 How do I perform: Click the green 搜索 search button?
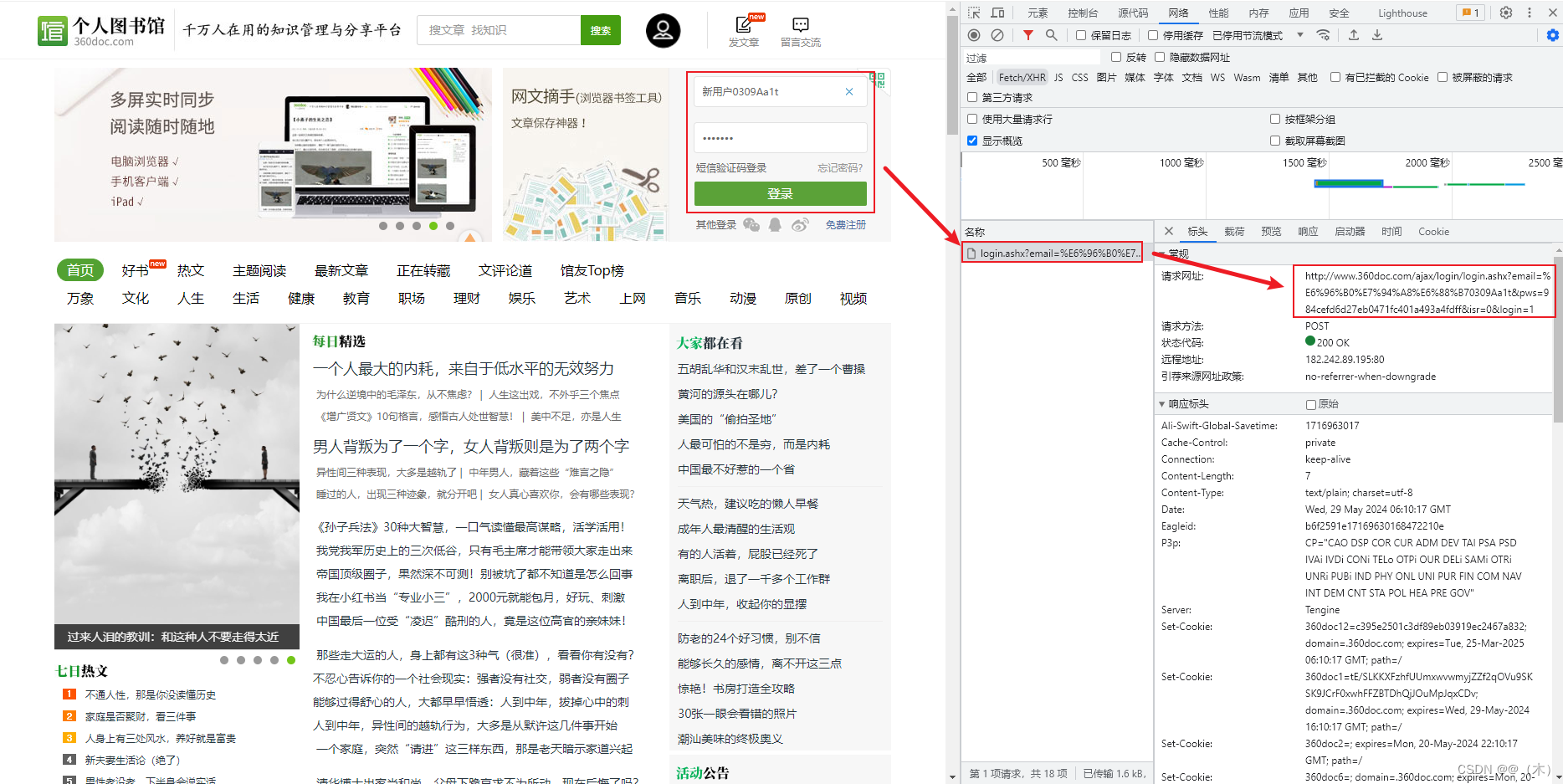601,30
